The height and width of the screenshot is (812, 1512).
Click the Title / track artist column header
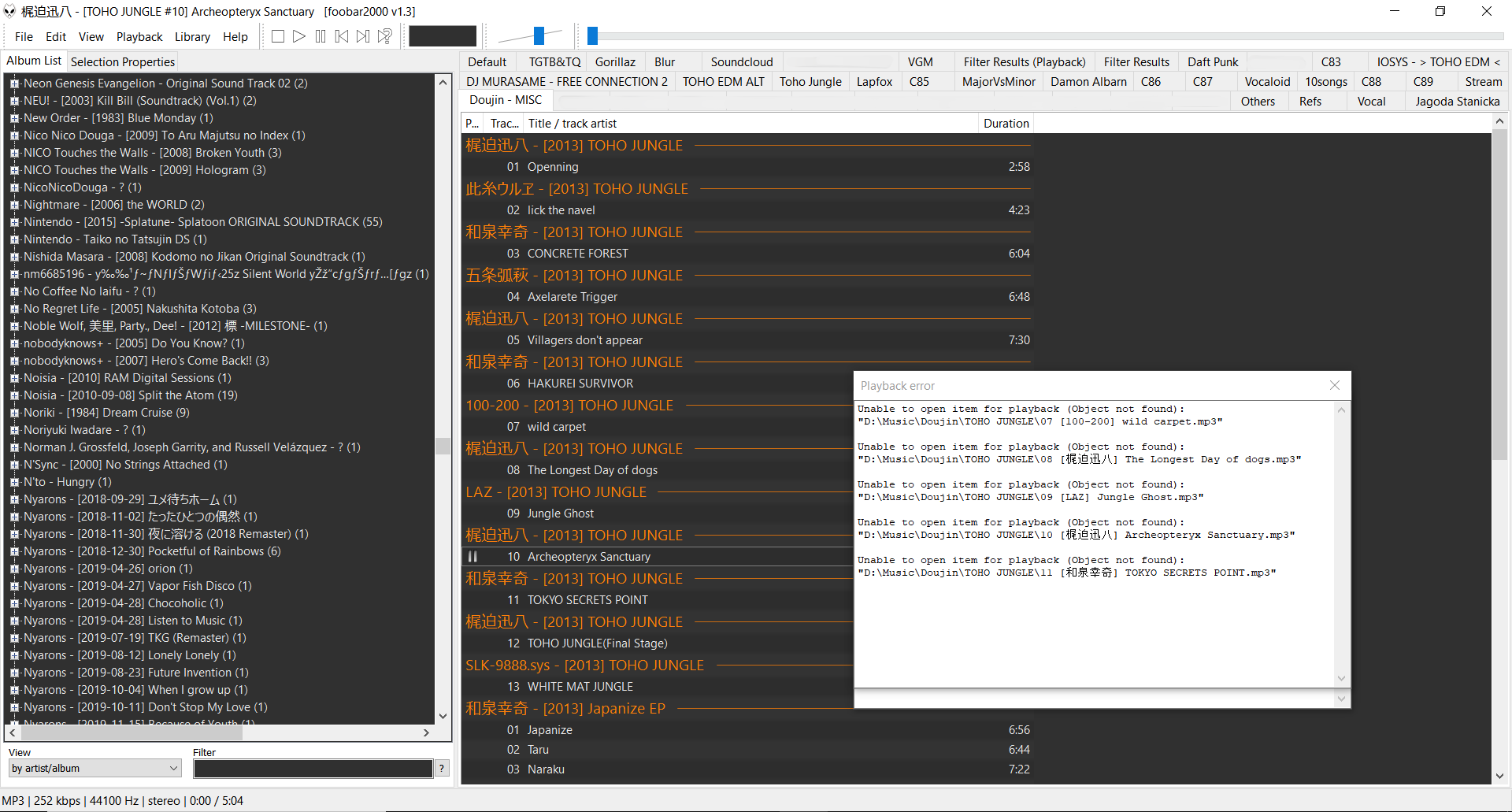tap(751, 123)
